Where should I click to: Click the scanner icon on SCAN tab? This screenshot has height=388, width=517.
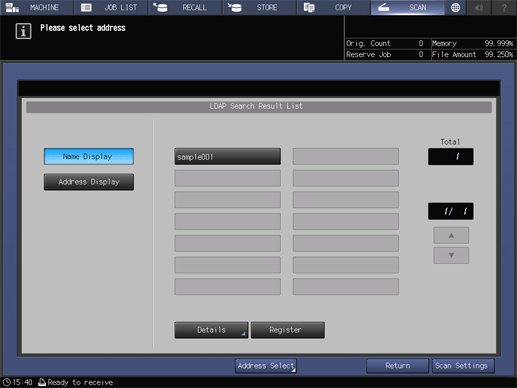[x=384, y=7]
